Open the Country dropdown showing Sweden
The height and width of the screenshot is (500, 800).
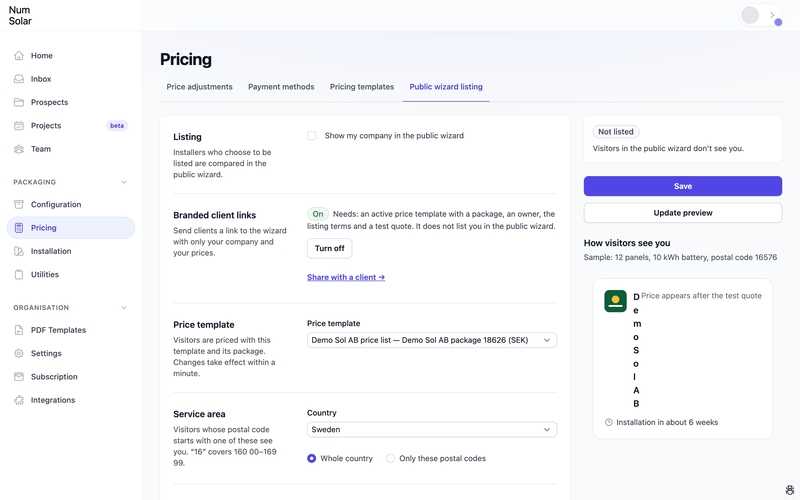pyautogui.click(x=432, y=430)
